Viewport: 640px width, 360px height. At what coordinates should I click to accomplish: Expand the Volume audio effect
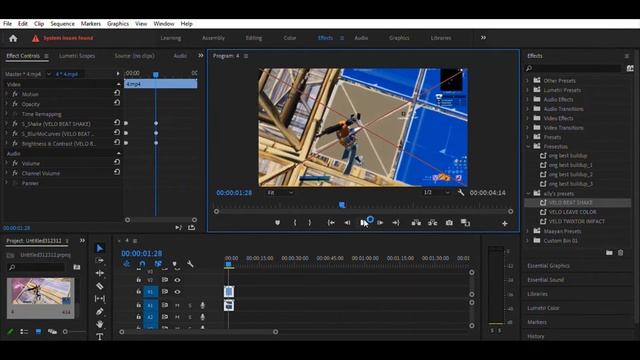tap(7, 163)
